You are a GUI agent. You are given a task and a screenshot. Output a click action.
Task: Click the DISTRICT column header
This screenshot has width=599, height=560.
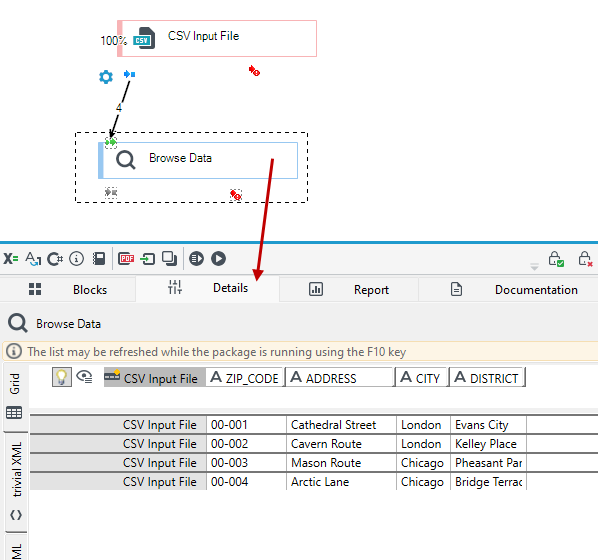tap(487, 377)
